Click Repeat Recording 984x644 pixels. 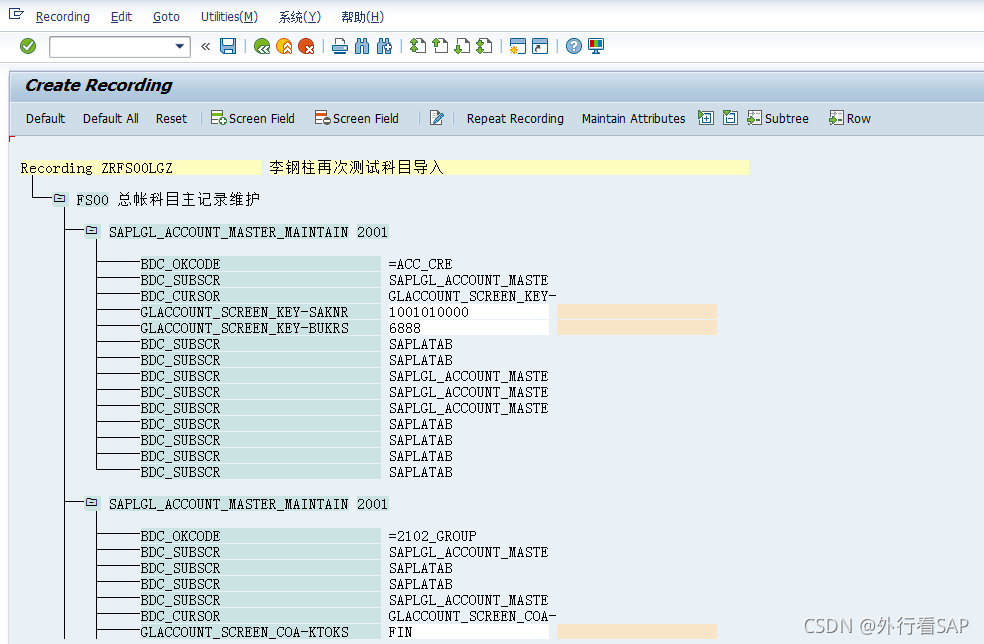pos(515,119)
